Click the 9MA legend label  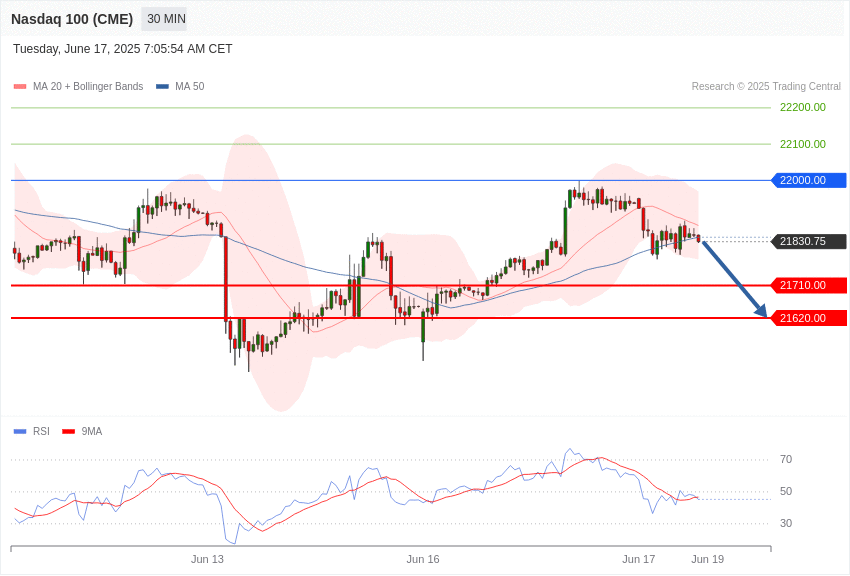(92, 431)
